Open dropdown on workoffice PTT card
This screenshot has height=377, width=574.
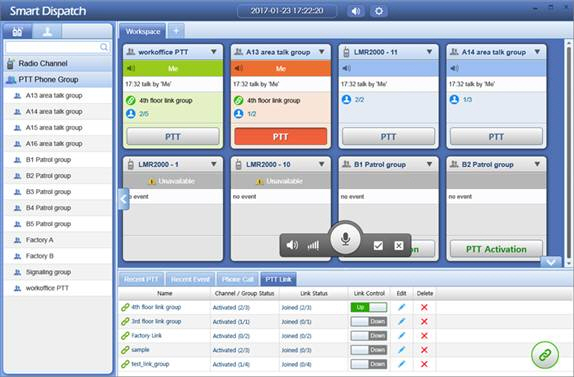[x=214, y=52]
